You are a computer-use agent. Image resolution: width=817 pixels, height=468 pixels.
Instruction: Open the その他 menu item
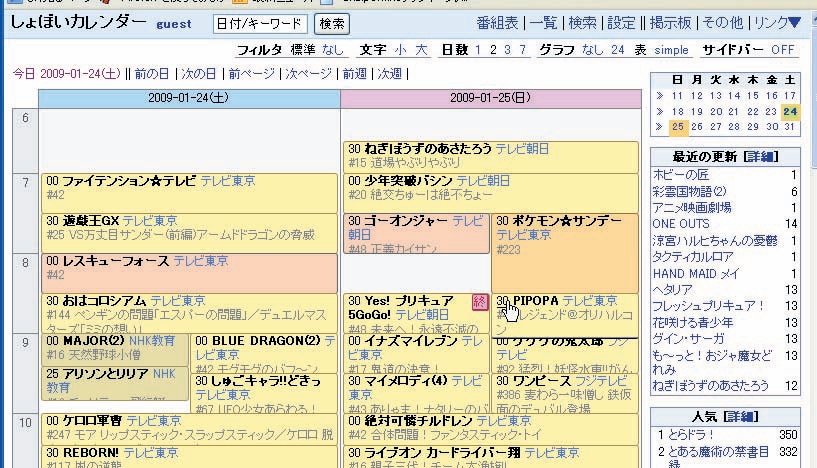coord(722,23)
